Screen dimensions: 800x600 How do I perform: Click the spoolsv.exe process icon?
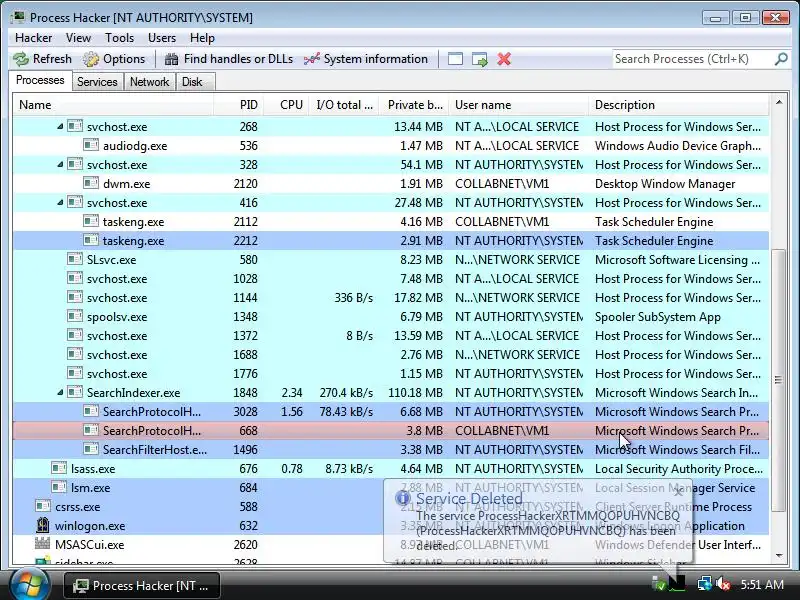[75, 316]
